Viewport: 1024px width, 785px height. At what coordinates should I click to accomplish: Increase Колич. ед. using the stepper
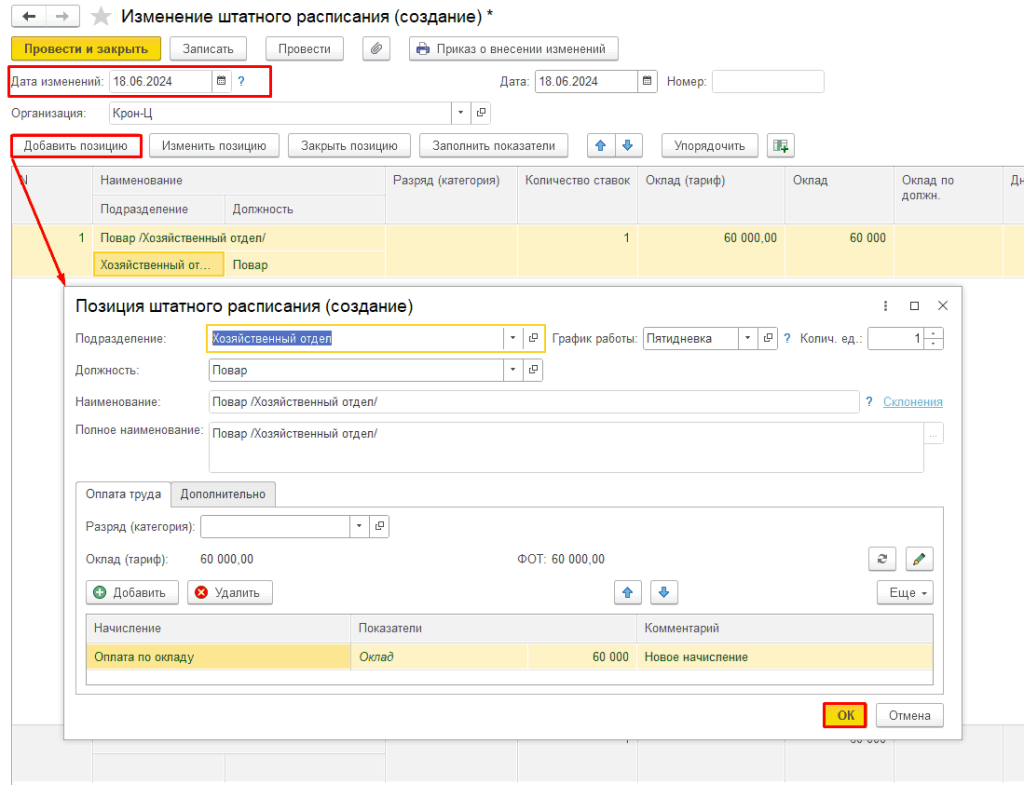(x=934, y=334)
